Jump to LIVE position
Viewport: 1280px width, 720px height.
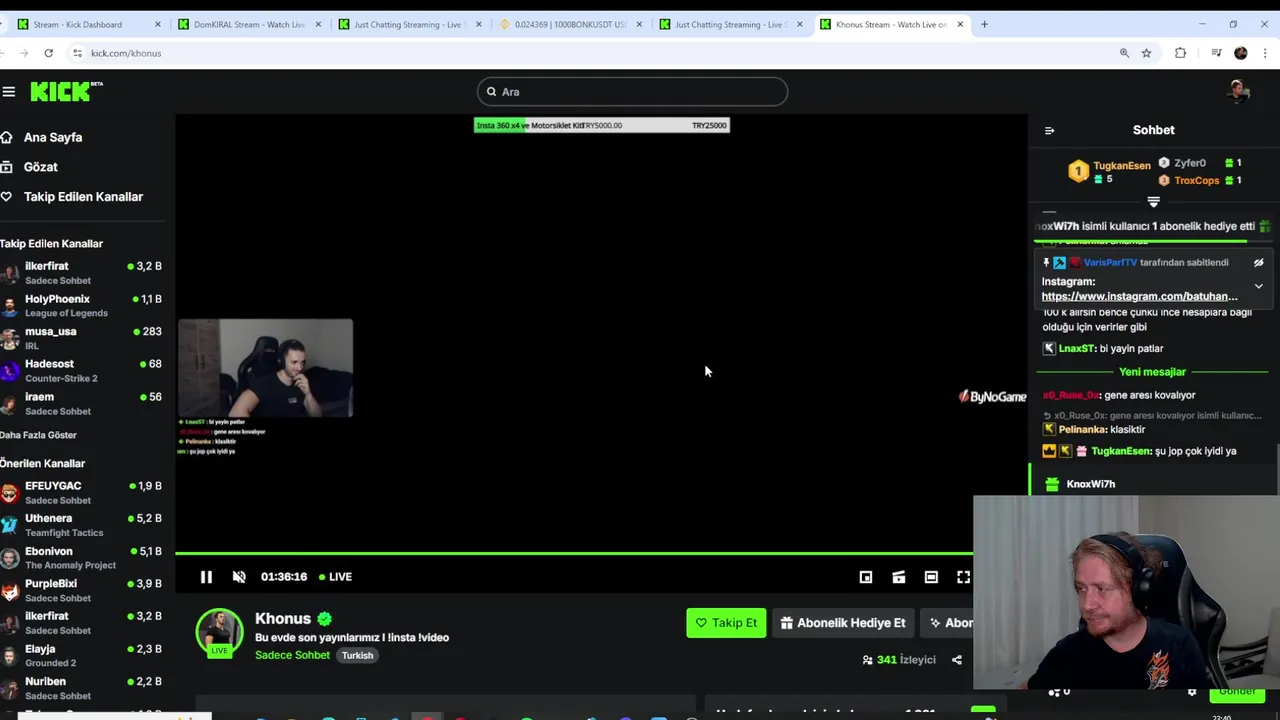point(335,577)
